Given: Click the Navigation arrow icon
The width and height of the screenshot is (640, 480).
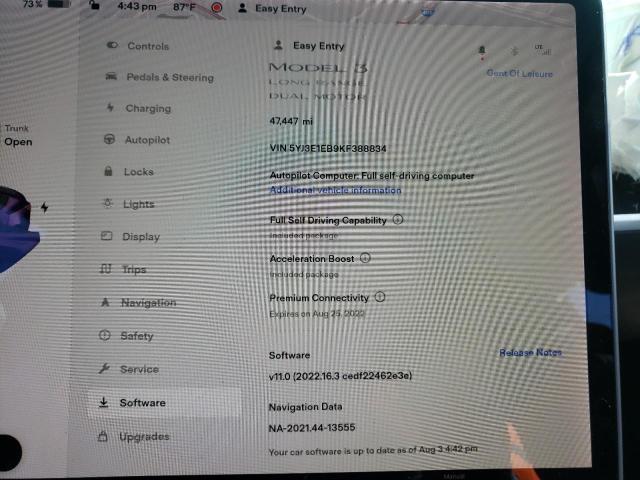Looking at the screenshot, I should click(105, 302).
